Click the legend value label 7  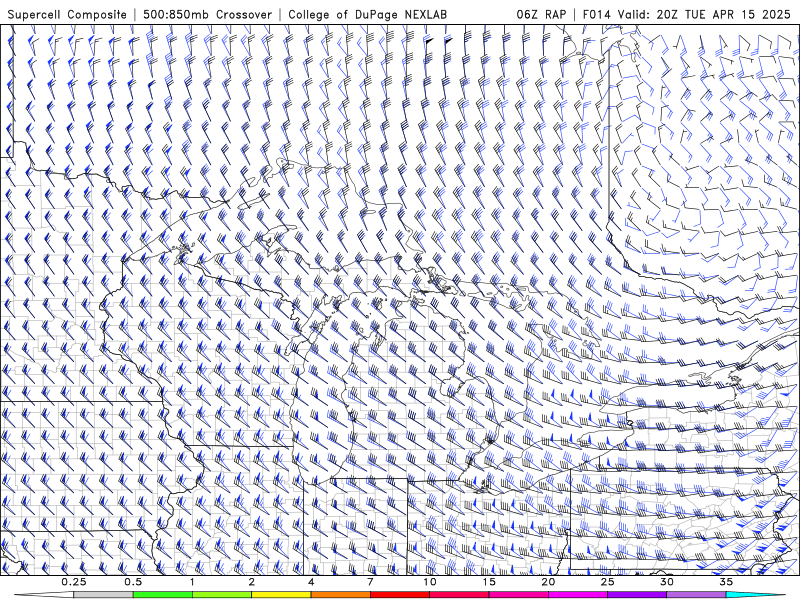coord(370,582)
